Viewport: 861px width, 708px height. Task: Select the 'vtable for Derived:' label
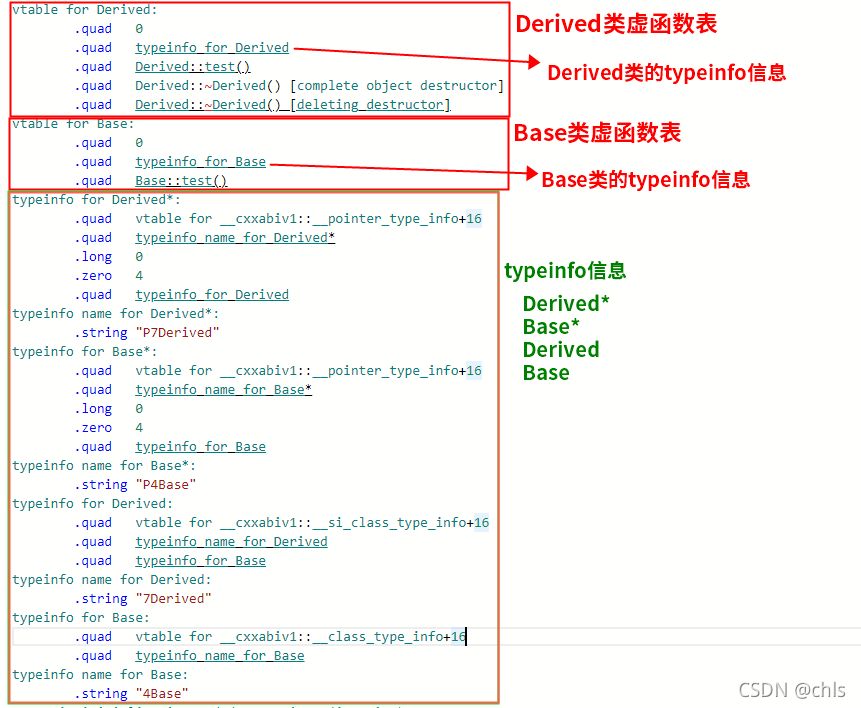pyautogui.click(x=85, y=9)
